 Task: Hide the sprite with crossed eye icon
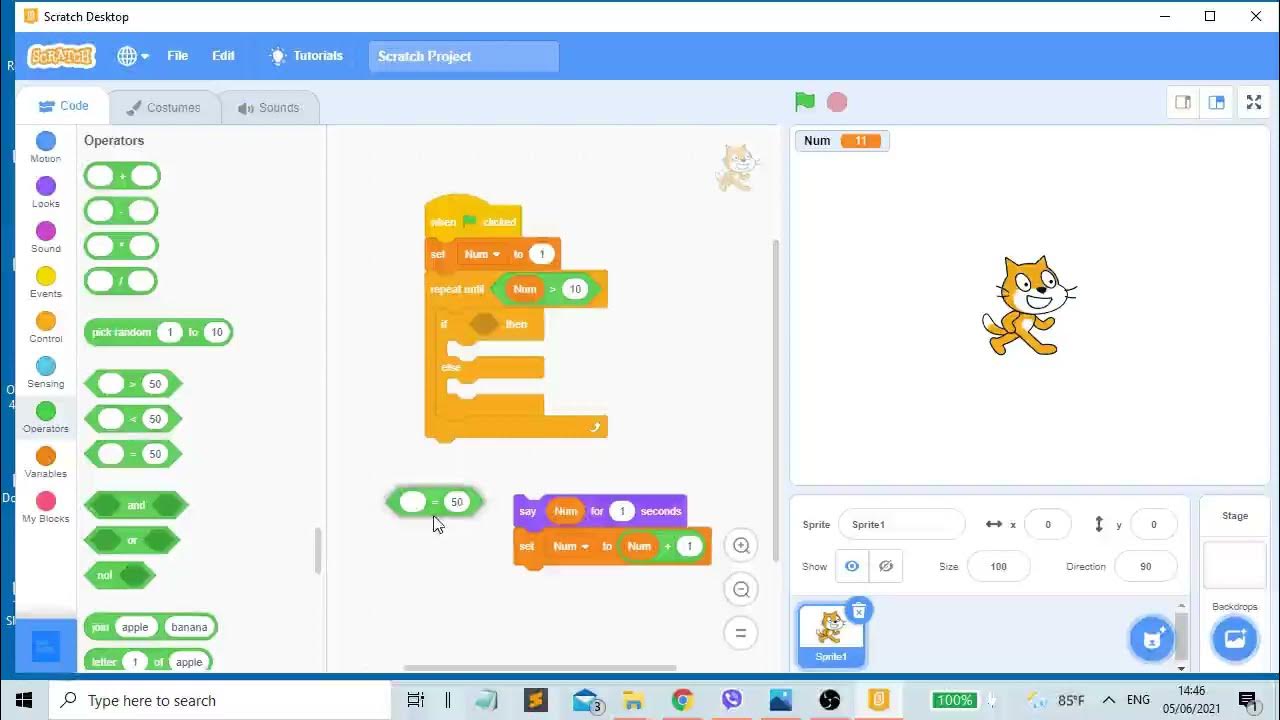click(x=886, y=566)
